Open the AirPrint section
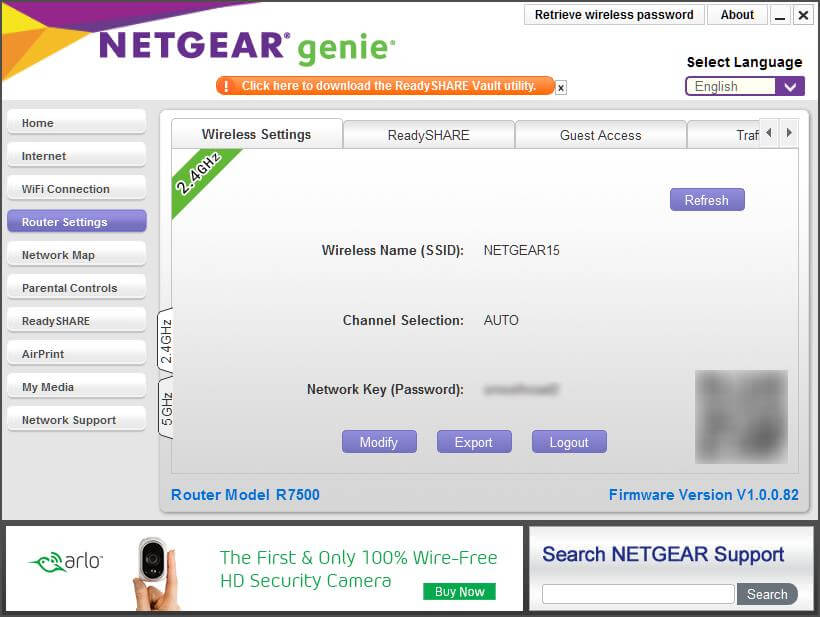Screen dimensions: 820x617 (x=77, y=353)
